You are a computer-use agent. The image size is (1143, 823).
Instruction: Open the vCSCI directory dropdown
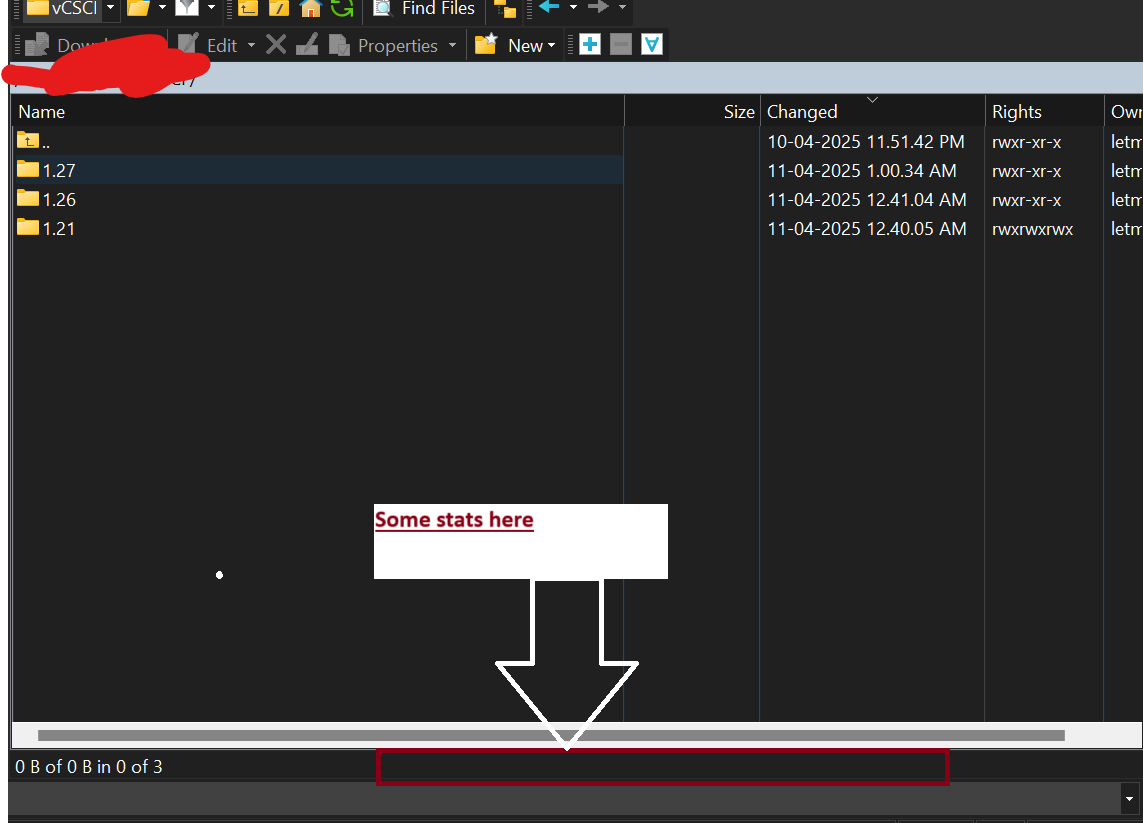pos(109,9)
